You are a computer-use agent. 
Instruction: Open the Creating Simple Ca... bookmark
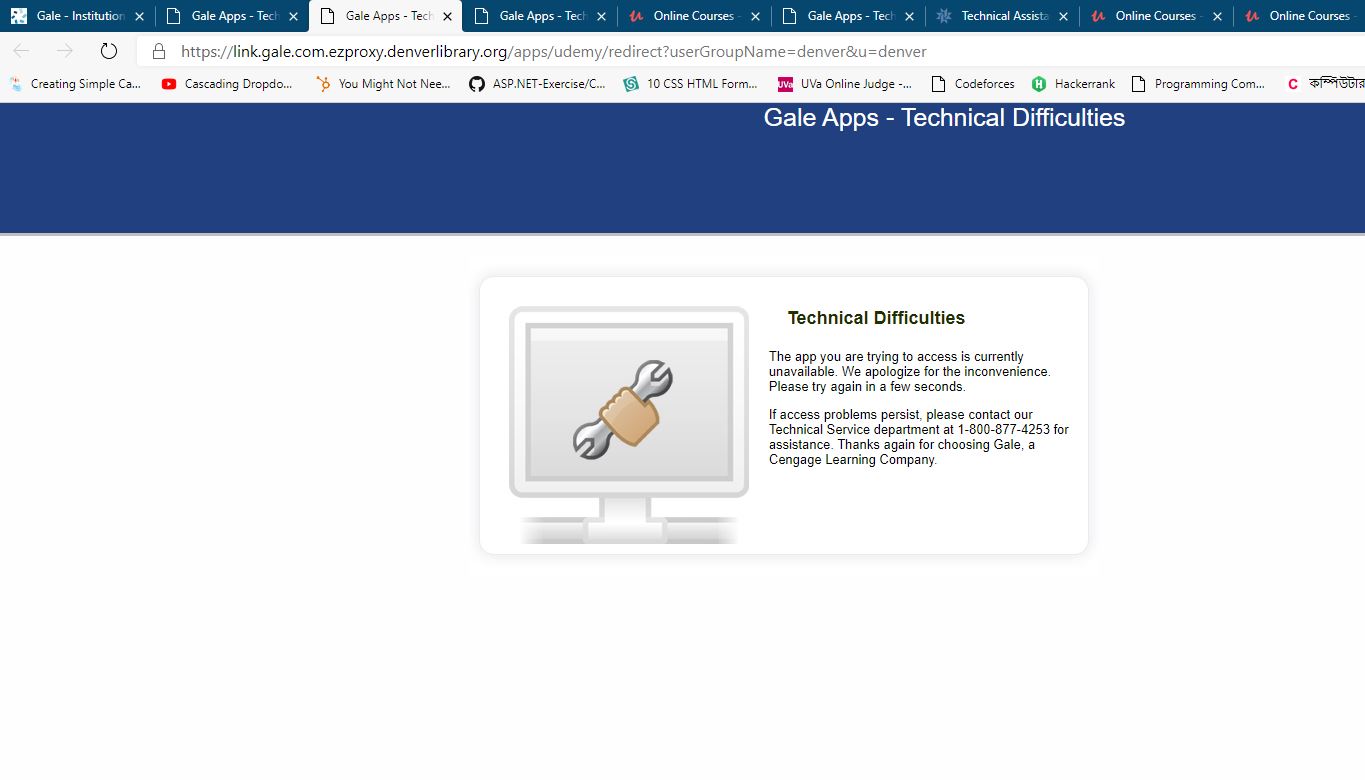pyautogui.click(x=75, y=84)
